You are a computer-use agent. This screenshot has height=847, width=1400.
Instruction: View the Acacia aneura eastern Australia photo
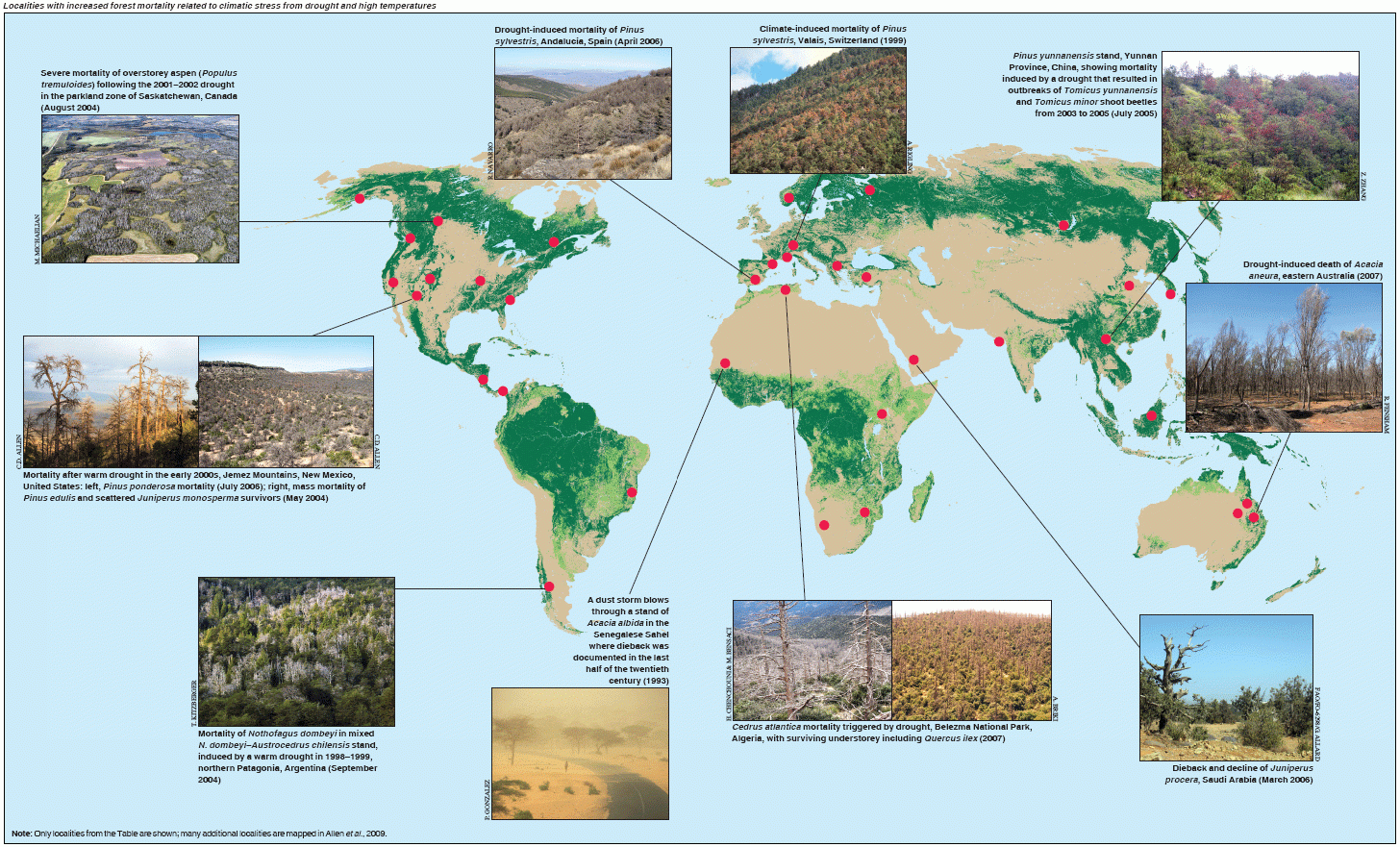pos(1284,357)
